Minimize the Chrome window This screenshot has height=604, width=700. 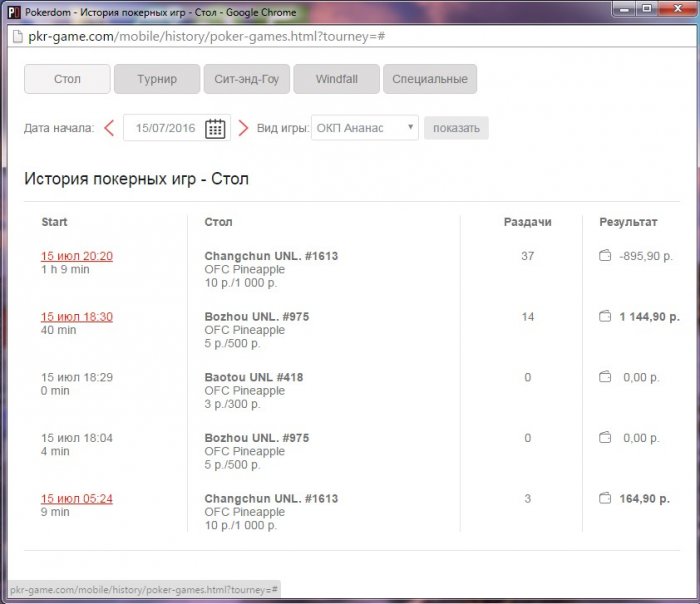pyautogui.click(x=625, y=8)
